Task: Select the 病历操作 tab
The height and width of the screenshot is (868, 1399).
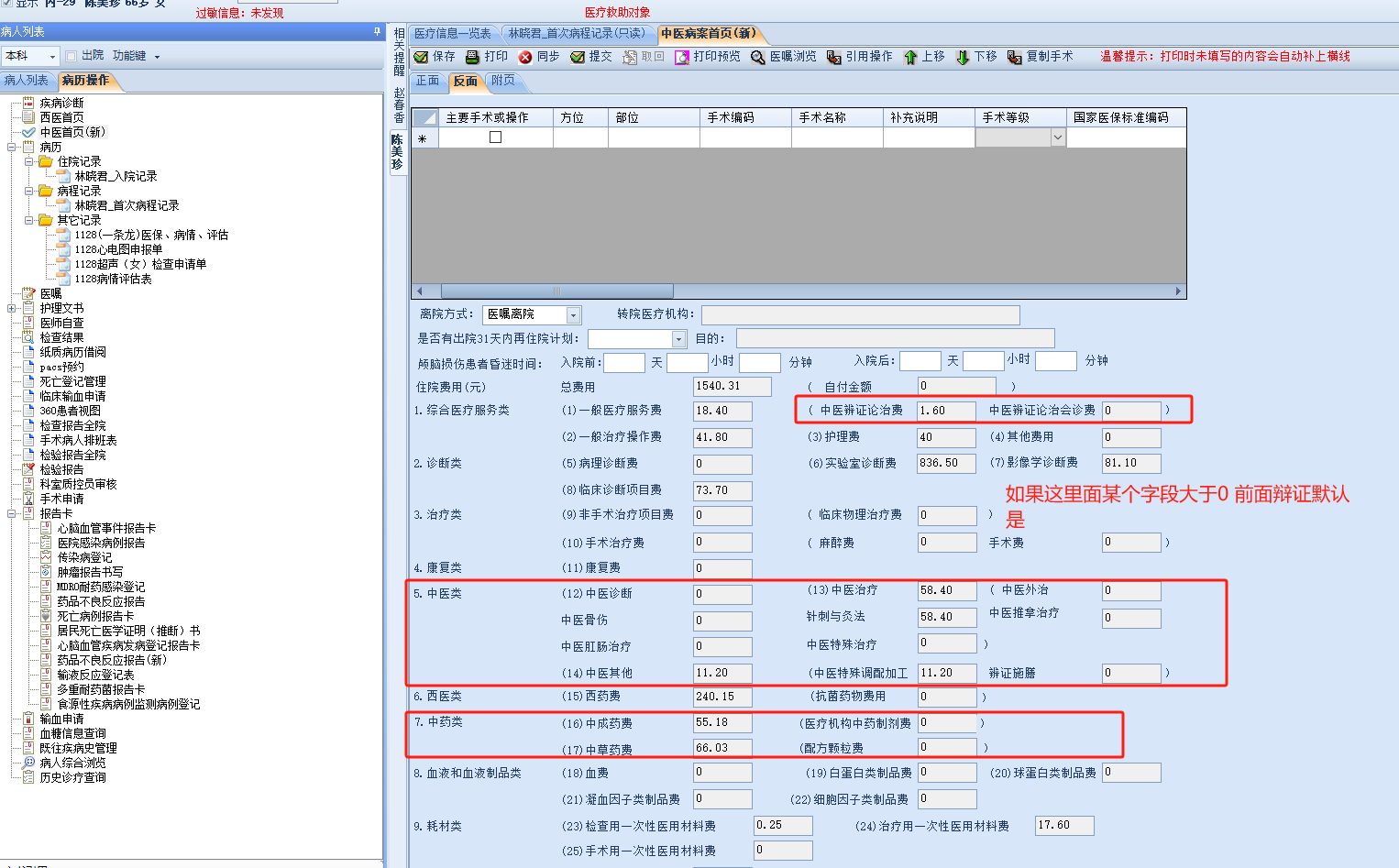Action: (85, 81)
